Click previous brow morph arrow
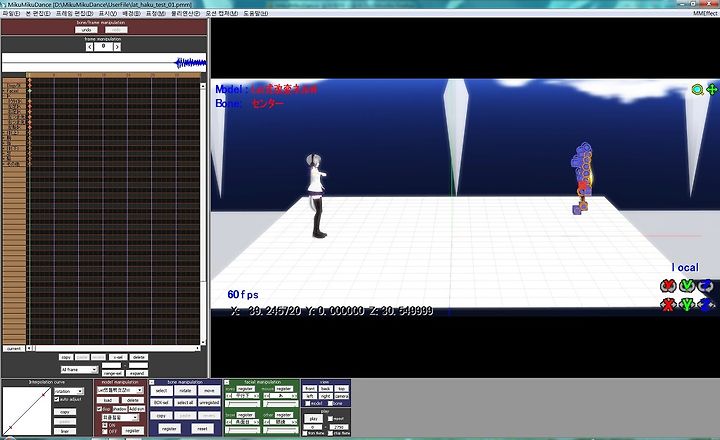 (x=228, y=422)
